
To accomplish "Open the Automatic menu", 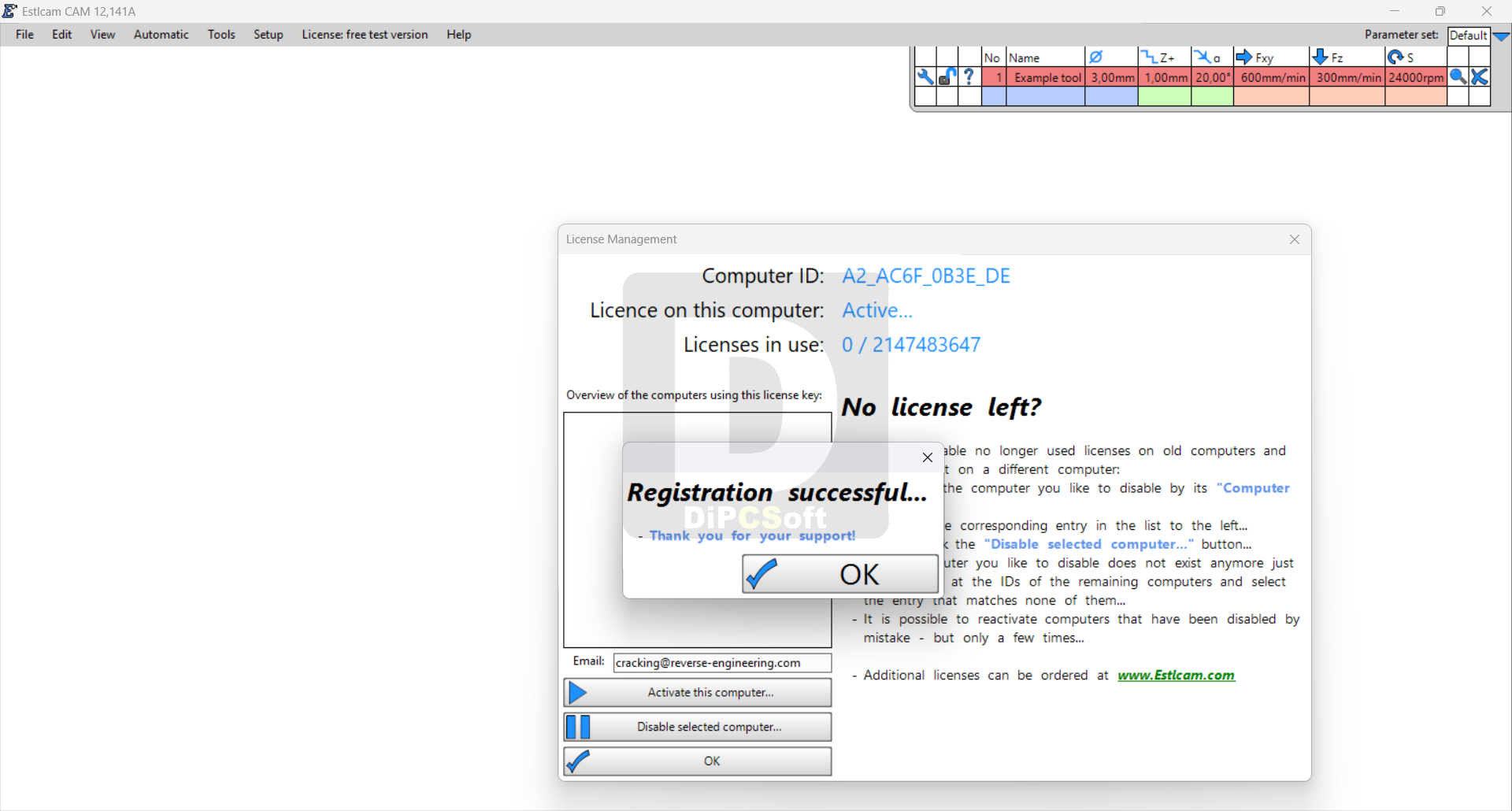I will (x=161, y=35).
